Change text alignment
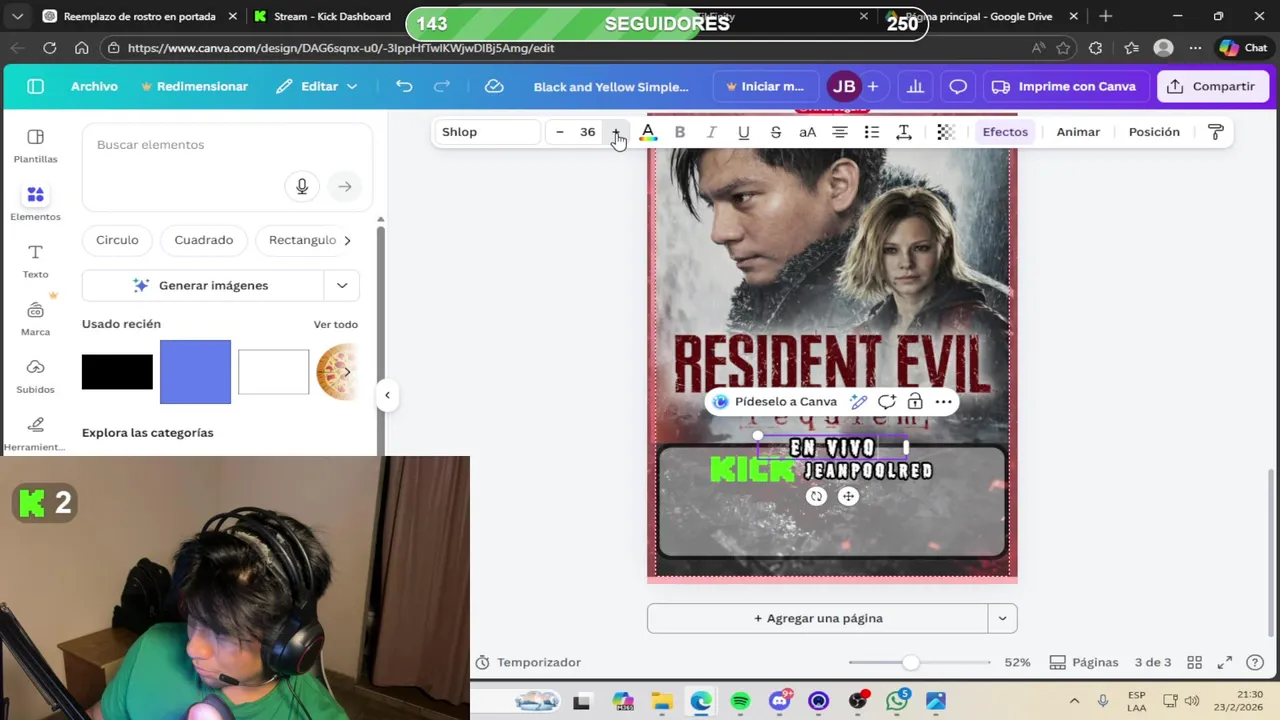 840,132
